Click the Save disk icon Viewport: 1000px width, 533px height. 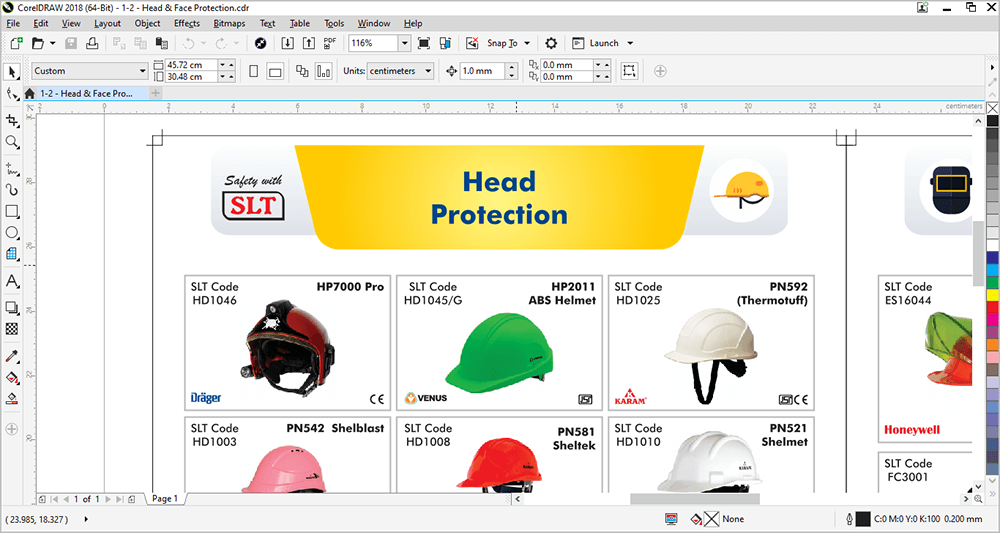[x=71, y=43]
